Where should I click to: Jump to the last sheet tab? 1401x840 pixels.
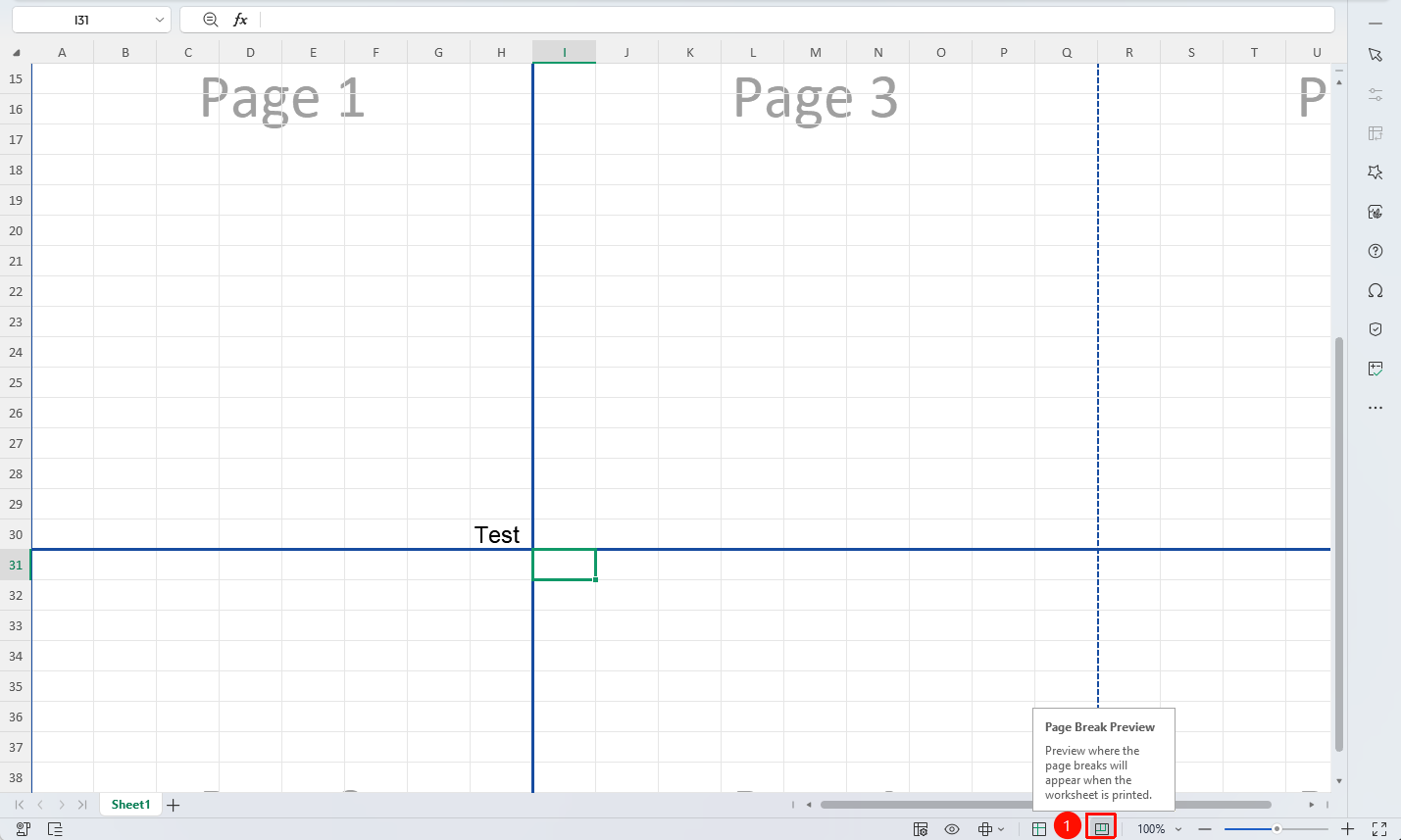pyautogui.click(x=82, y=805)
